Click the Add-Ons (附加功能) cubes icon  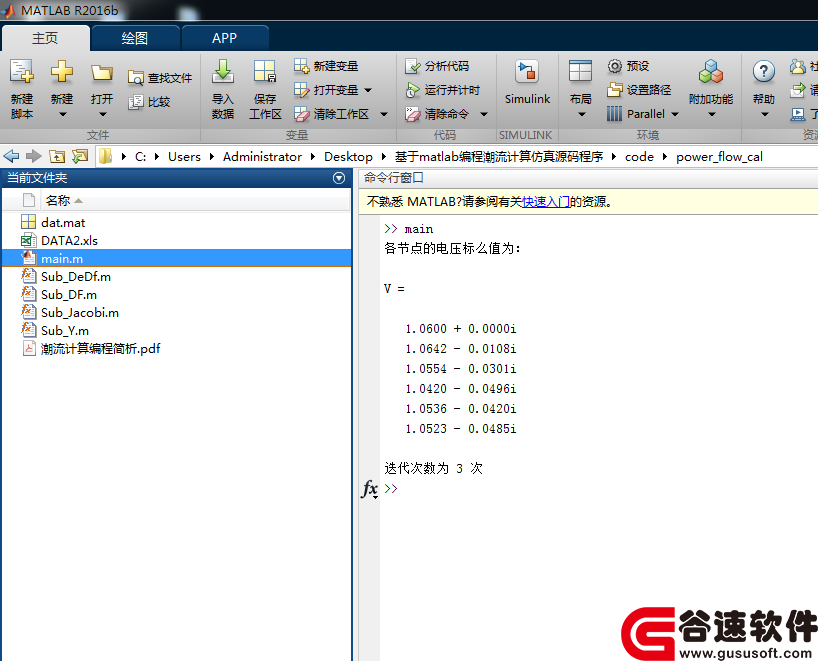pos(711,71)
